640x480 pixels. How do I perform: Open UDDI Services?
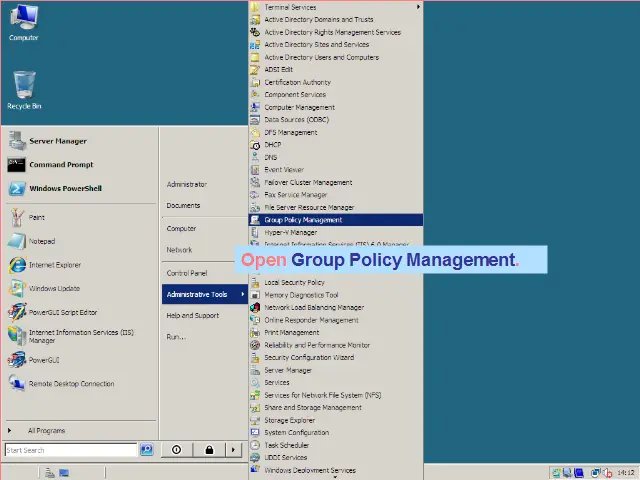coord(336,458)
